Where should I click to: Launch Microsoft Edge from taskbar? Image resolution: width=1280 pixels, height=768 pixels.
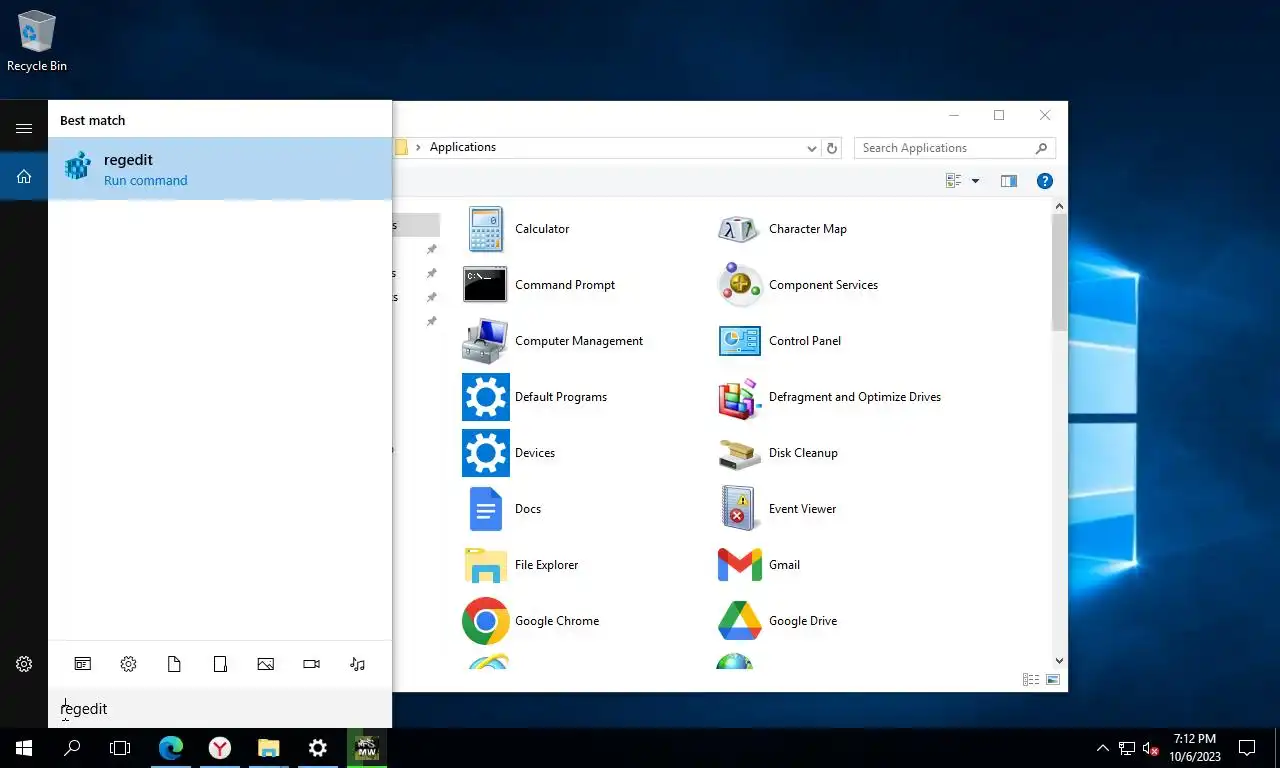(x=171, y=748)
